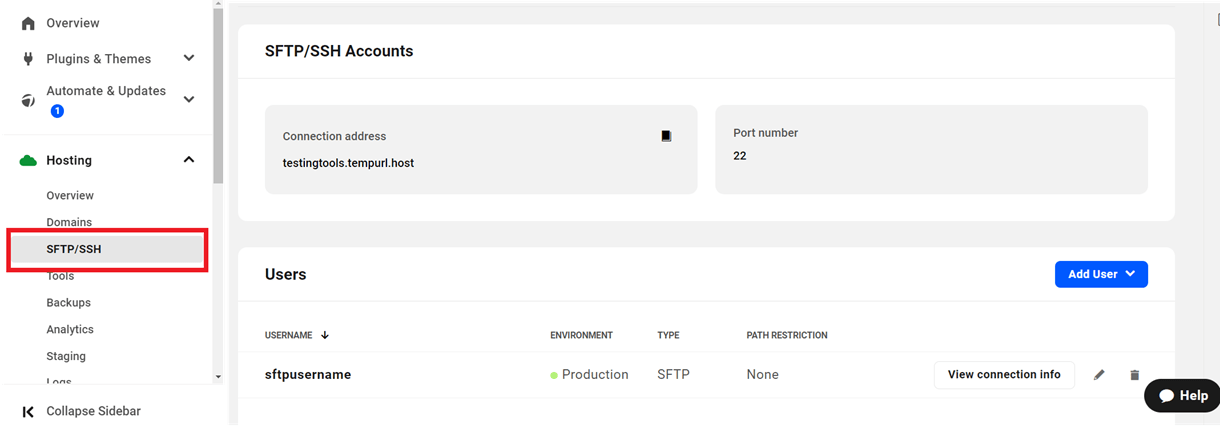This screenshot has height=437, width=1220.
Task: Open the Add User dropdown
Action: 1100,274
